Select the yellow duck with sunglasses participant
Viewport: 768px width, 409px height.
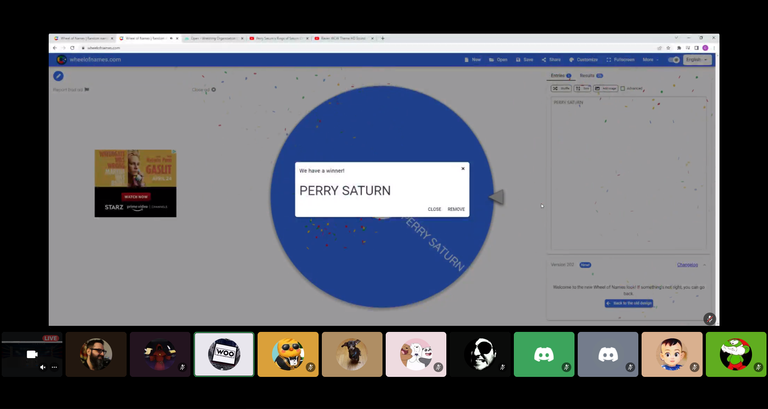coord(288,354)
